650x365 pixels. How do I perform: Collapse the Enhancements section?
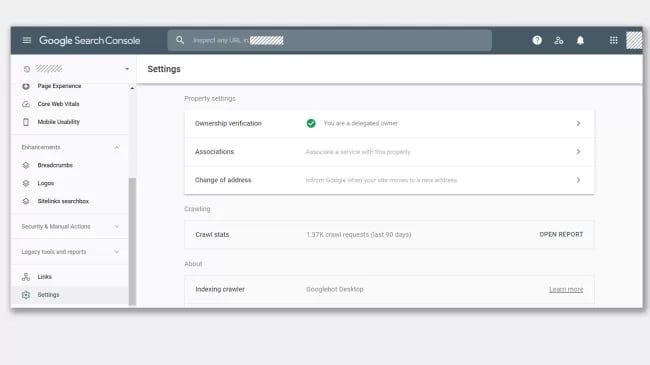point(116,147)
